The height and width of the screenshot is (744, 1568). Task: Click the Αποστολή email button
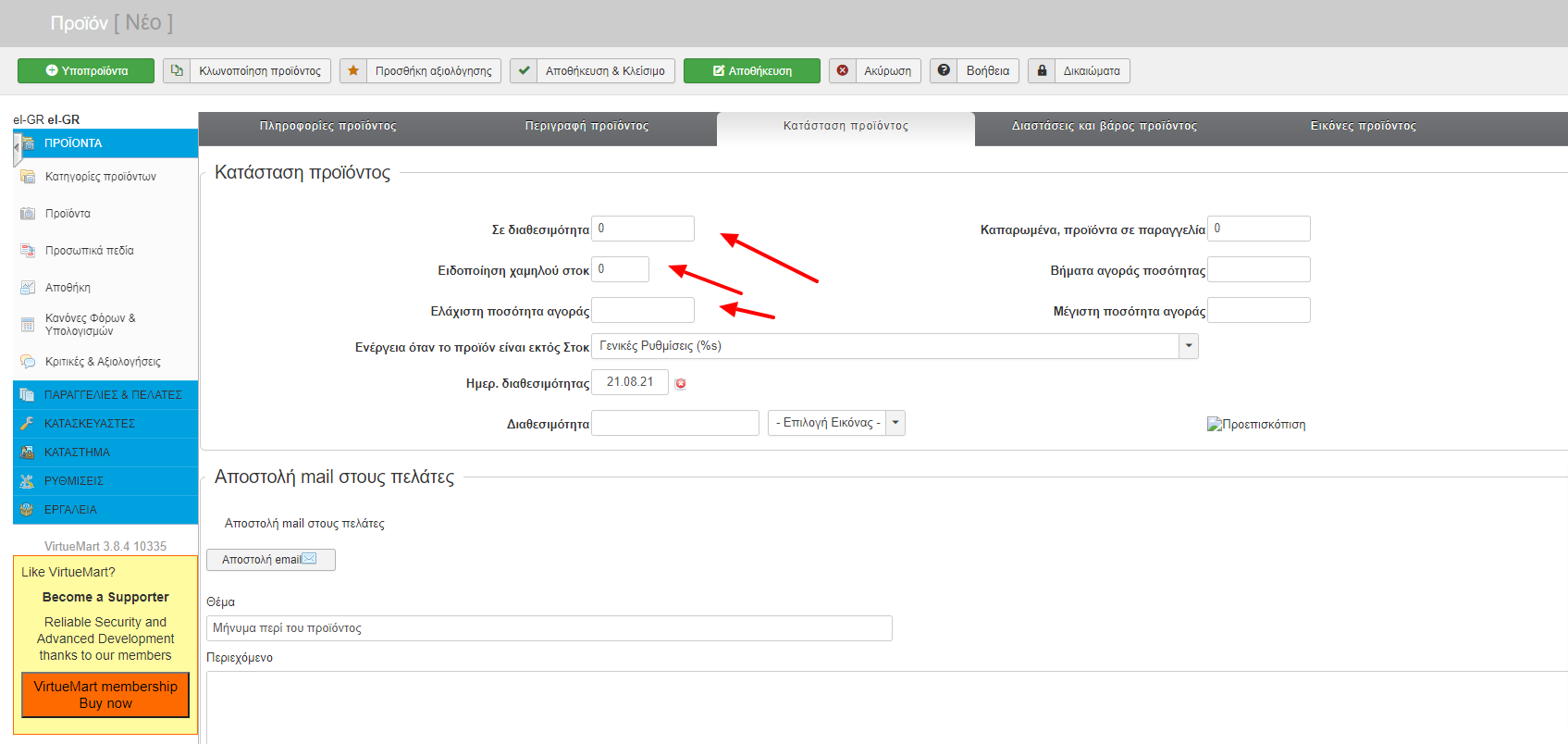[271, 560]
